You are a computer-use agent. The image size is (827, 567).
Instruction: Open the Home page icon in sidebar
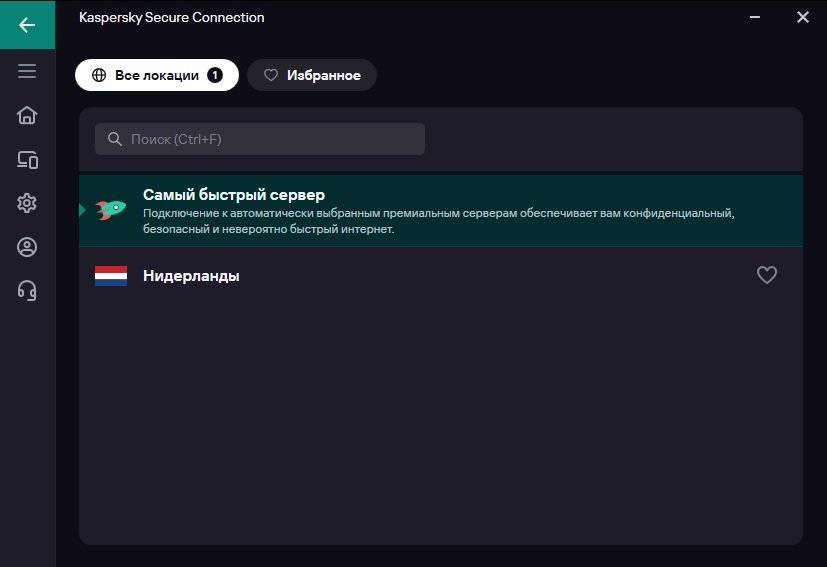[27, 115]
